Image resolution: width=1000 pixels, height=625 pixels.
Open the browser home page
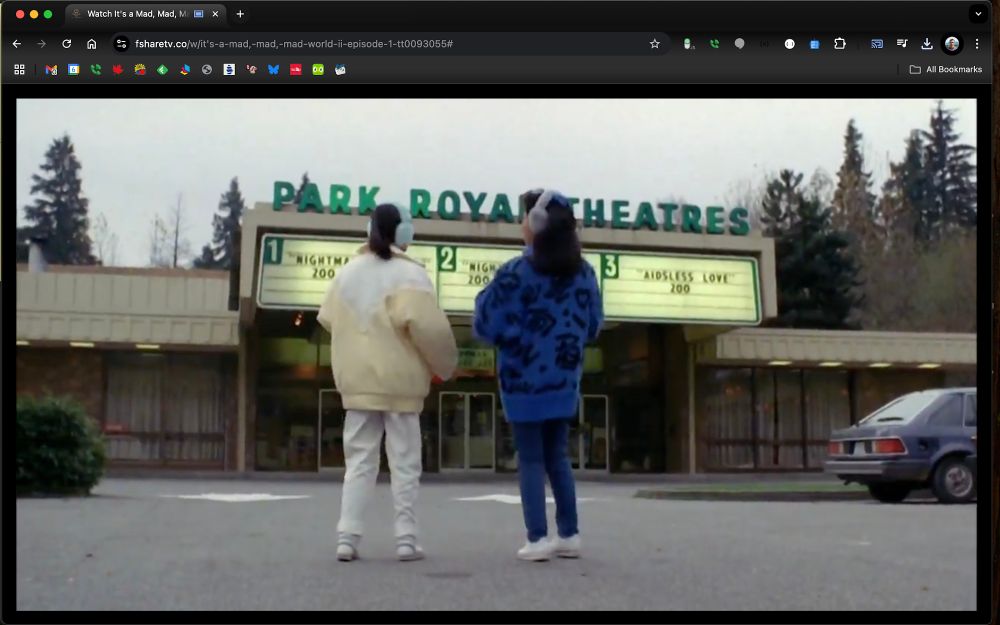coord(92,44)
